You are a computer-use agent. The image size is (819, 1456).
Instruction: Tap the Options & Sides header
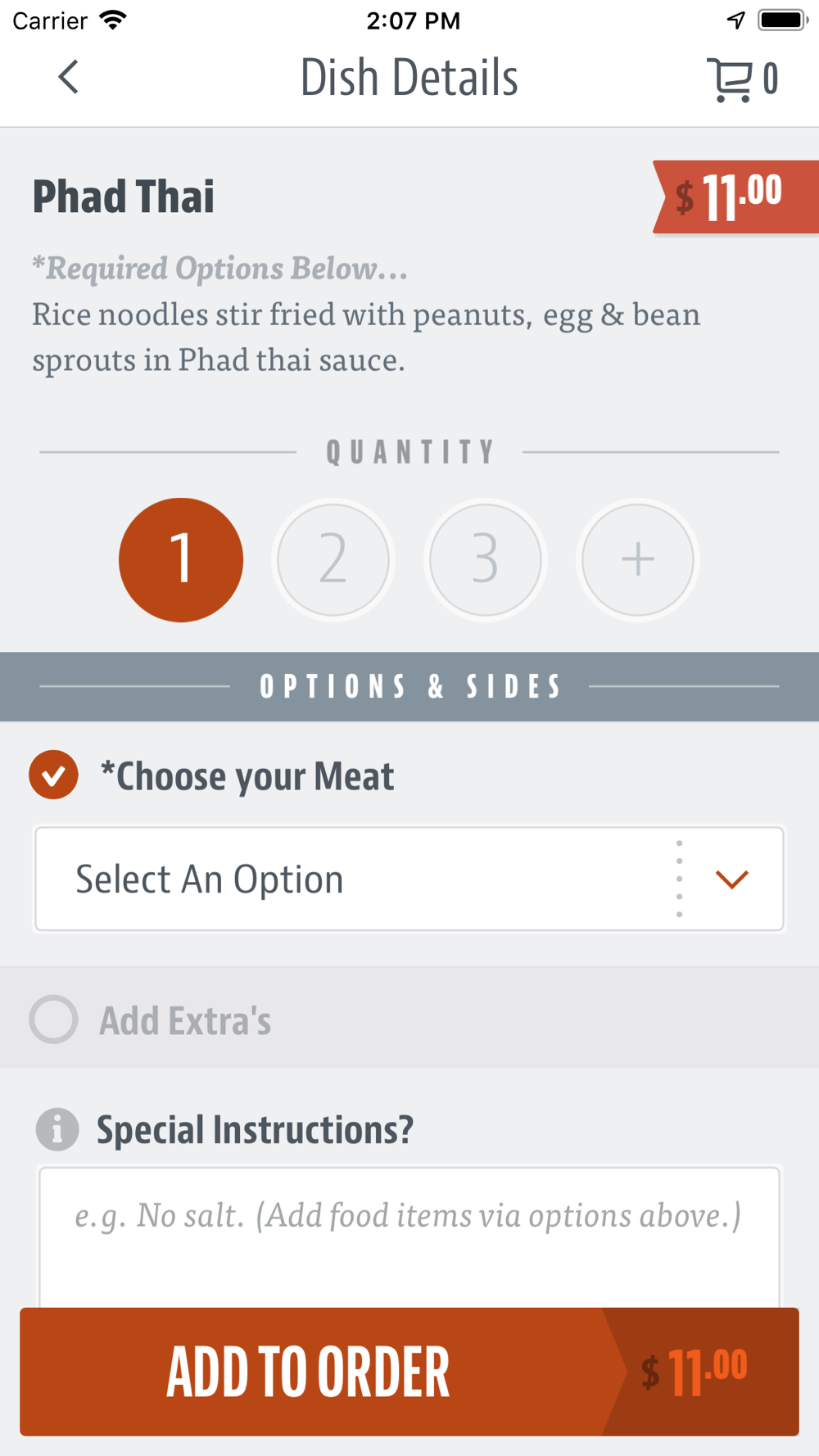409,686
